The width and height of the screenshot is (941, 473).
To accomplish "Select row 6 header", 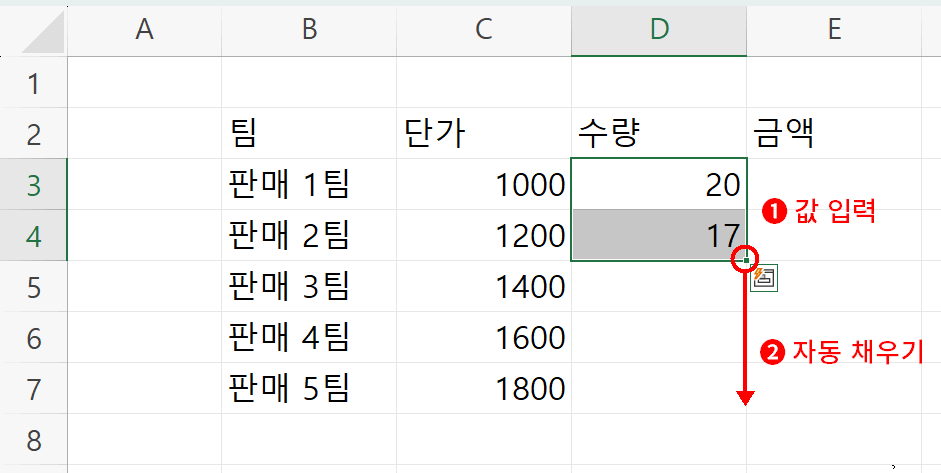I will point(34,337).
